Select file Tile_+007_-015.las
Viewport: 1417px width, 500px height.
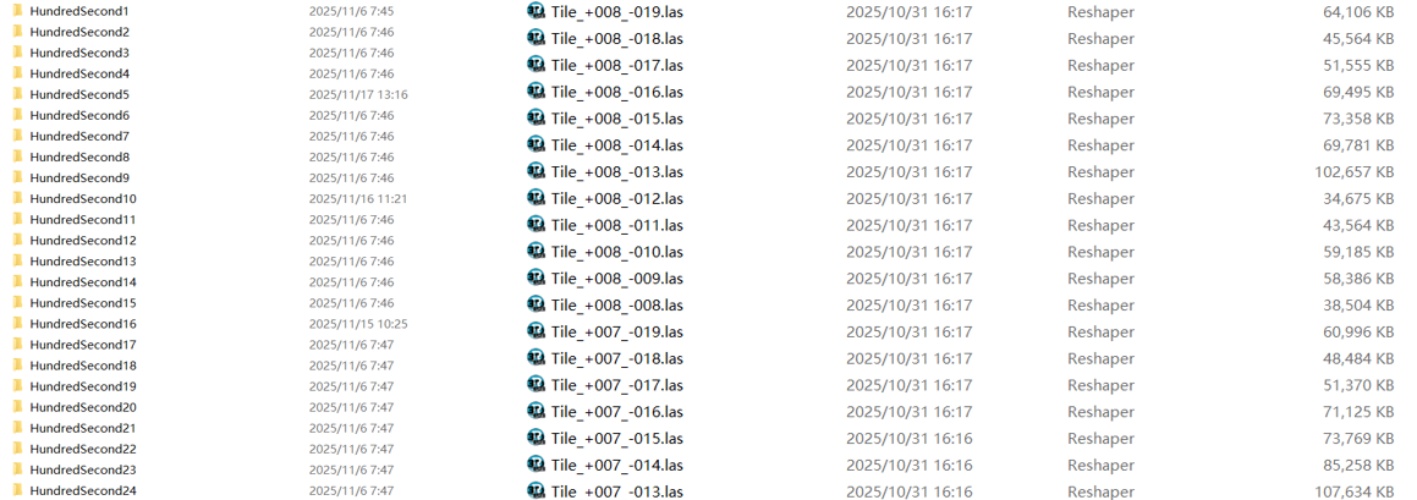pos(617,438)
